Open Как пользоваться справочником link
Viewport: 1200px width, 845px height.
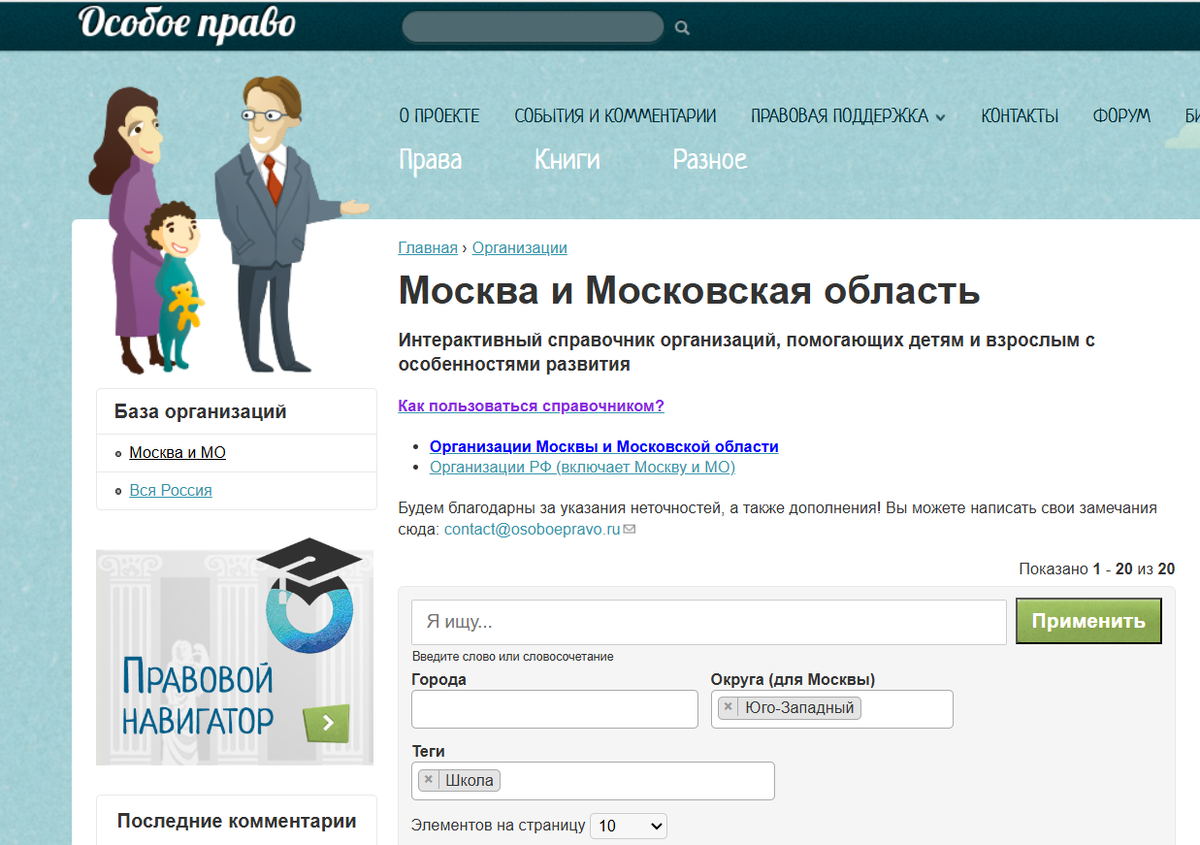click(531, 406)
